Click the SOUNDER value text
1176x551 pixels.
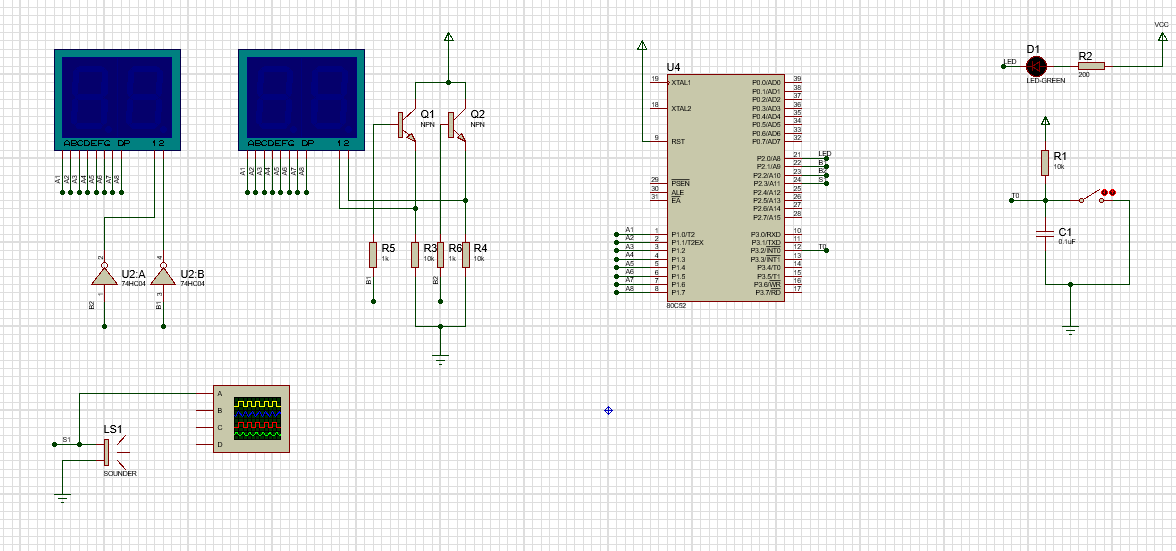coord(120,474)
